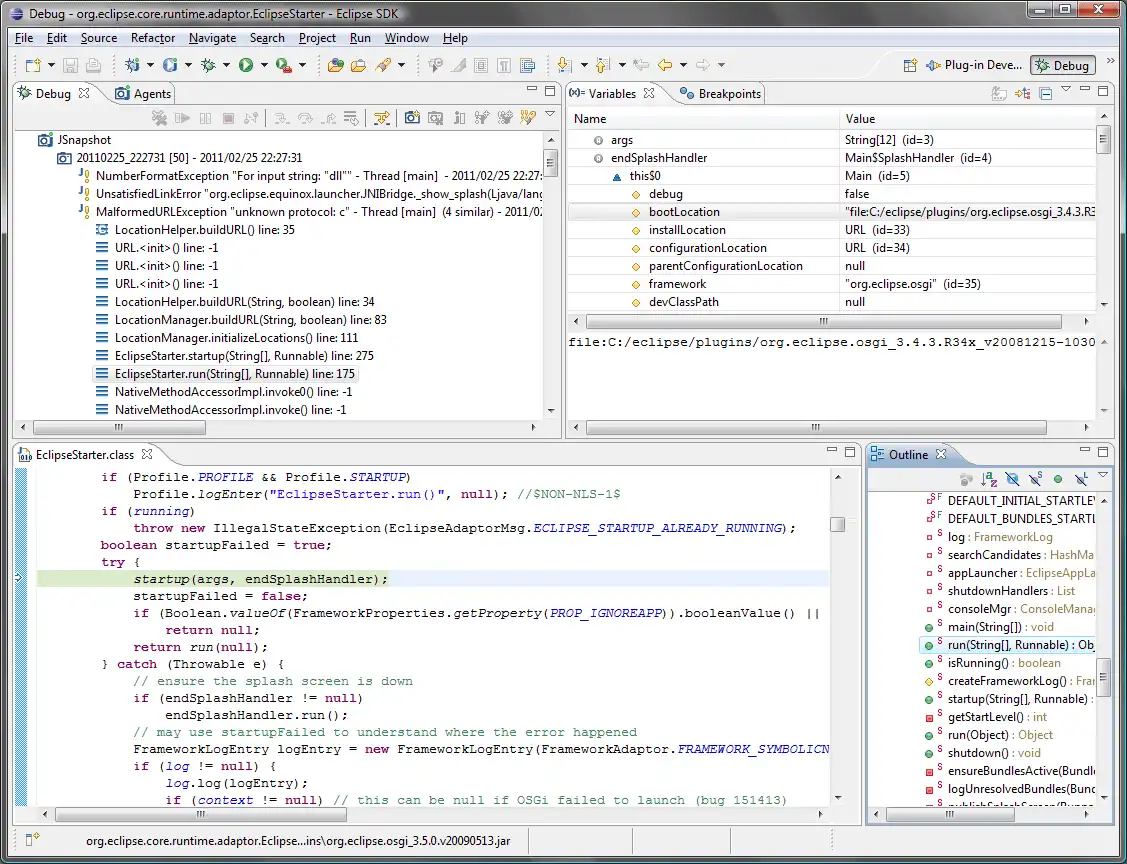Click the Run External Tools icon with toolbox

pos(283,65)
